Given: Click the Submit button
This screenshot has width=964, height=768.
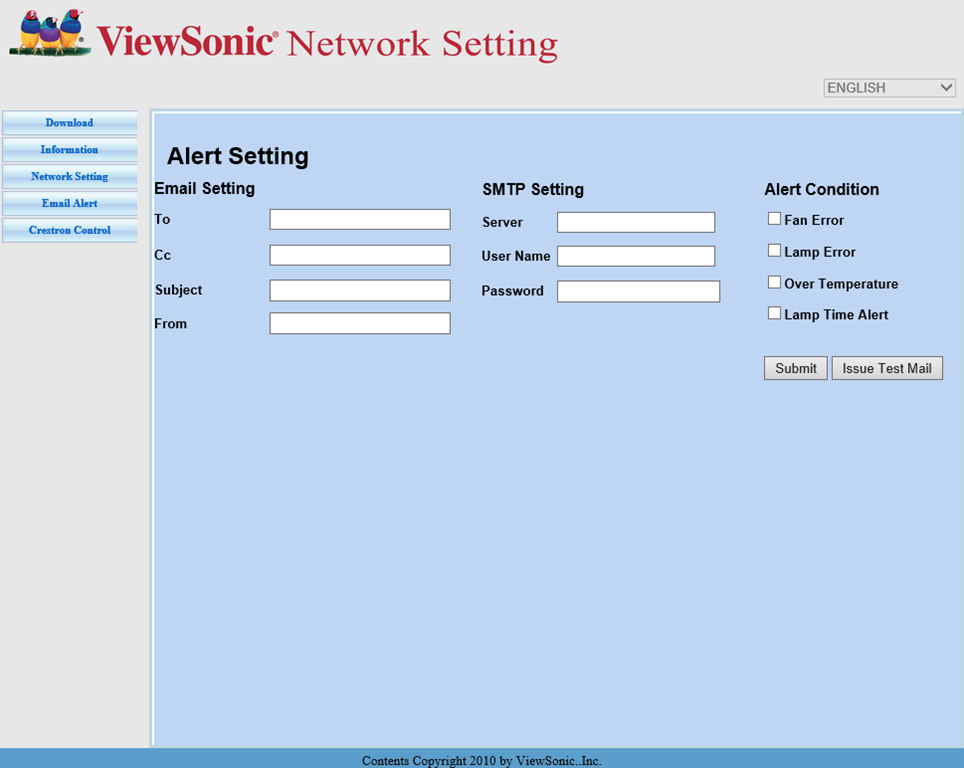Looking at the screenshot, I should 796,368.
